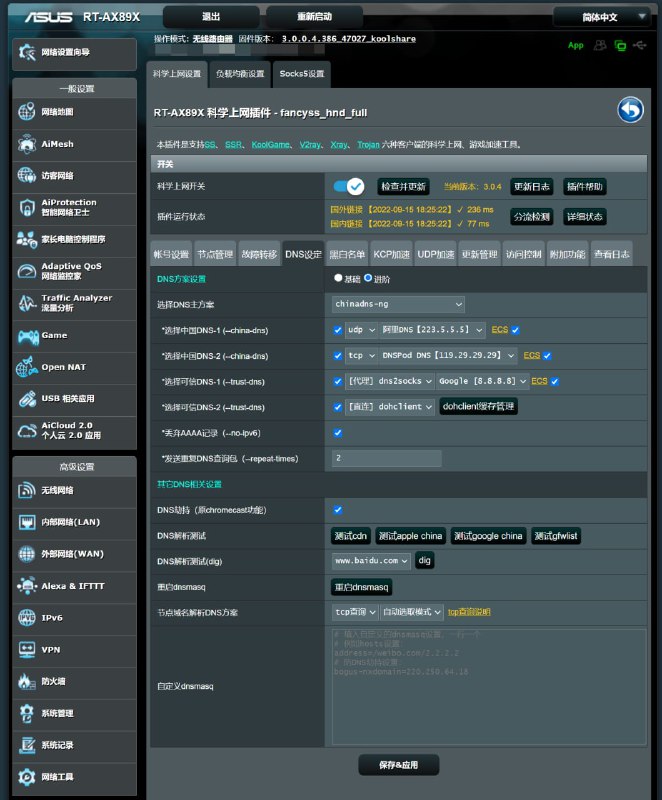Switch to 节点管理 tab
Viewport: 662px width, 800px height.
[215, 254]
